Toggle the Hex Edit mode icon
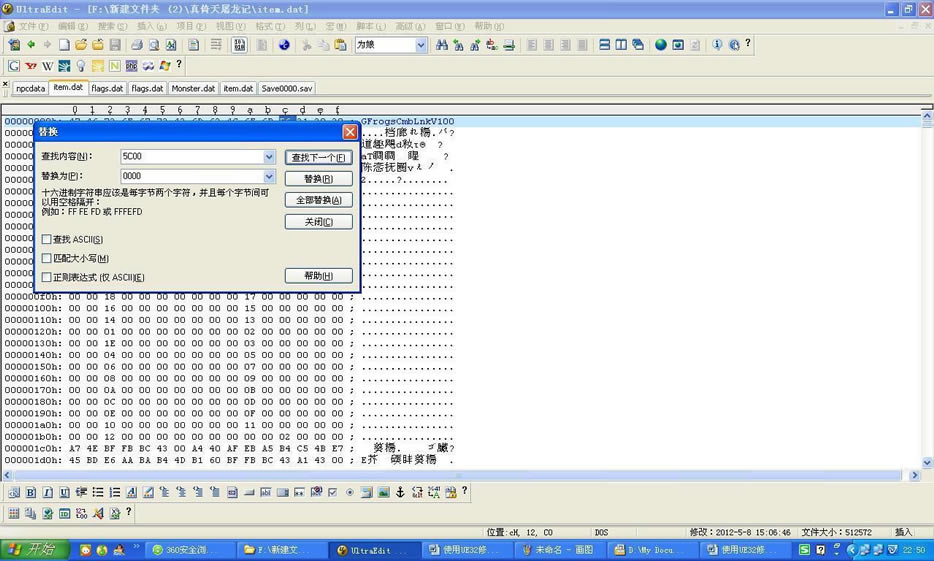 (x=239, y=45)
